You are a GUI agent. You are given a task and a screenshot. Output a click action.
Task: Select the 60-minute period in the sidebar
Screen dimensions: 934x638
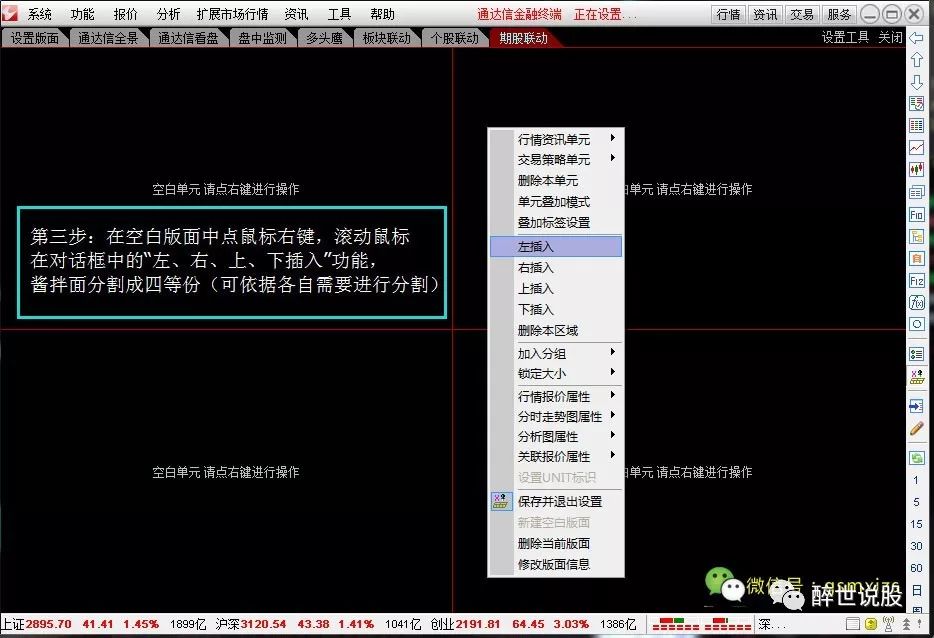click(916, 568)
